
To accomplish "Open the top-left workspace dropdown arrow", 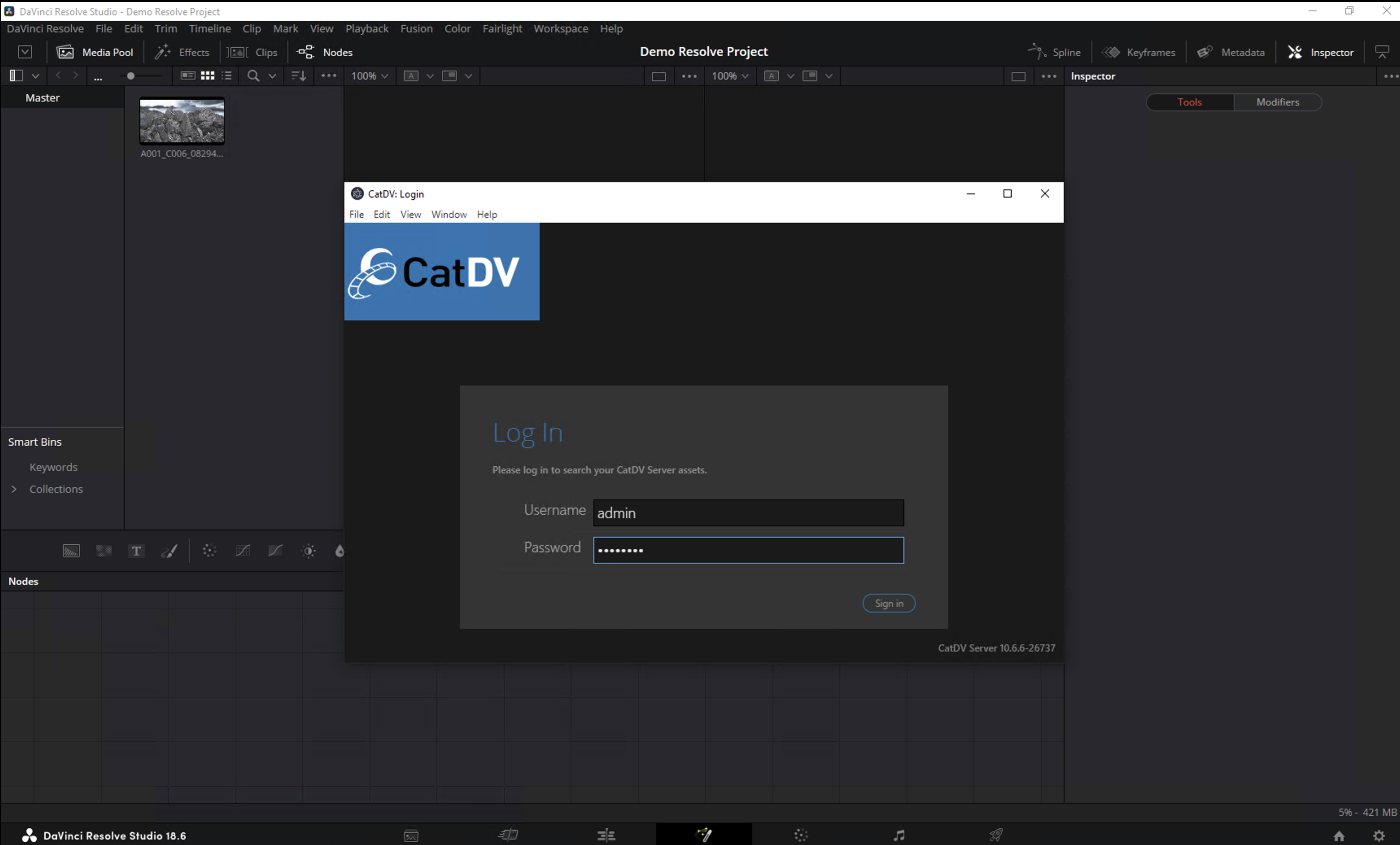I will point(25,52).
